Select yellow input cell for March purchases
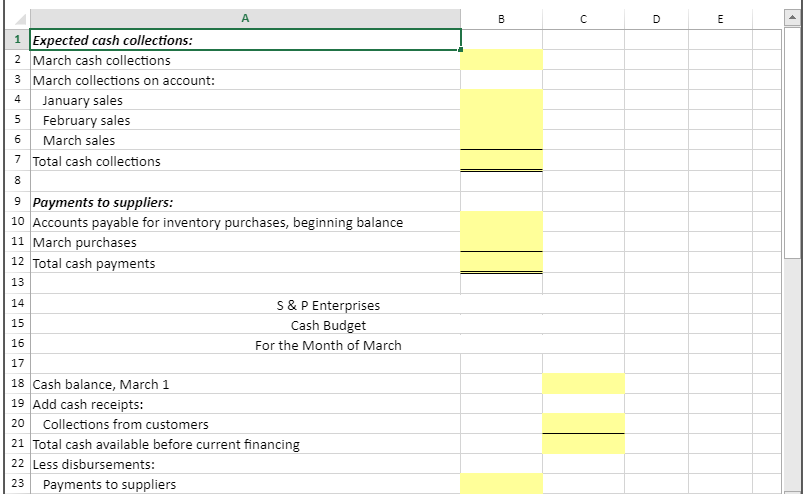 pyautogui.click(x=501, y=242)
